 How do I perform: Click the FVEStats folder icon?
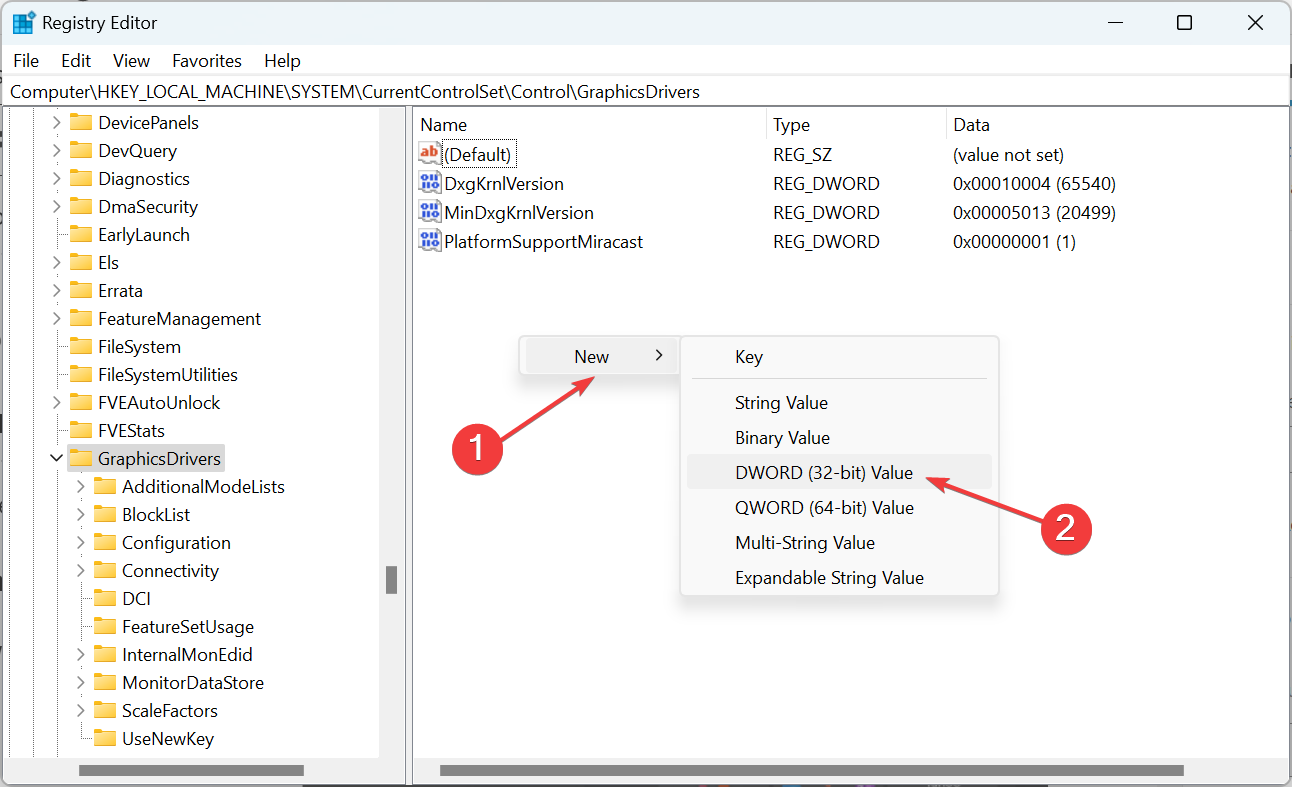point(81,430)
